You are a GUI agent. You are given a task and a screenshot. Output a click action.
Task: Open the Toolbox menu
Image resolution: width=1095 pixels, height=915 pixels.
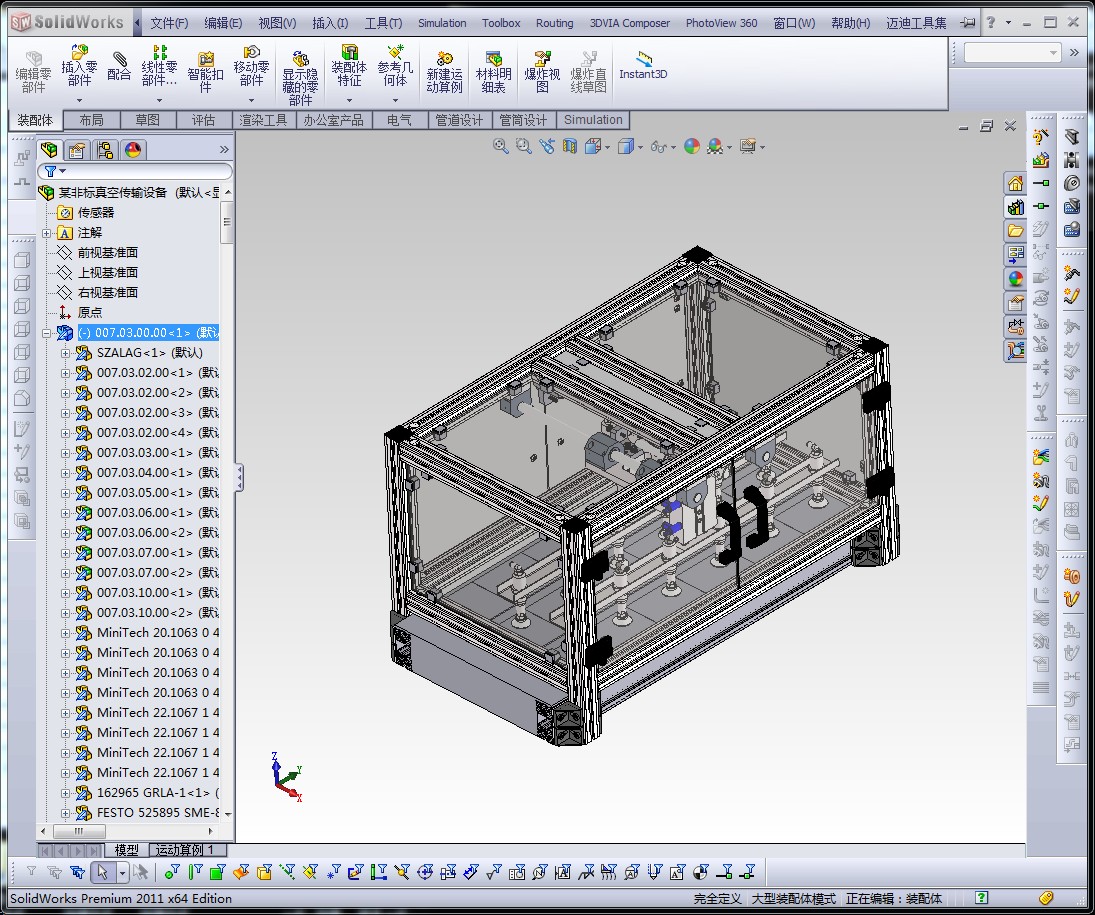(x=501, y=23)
